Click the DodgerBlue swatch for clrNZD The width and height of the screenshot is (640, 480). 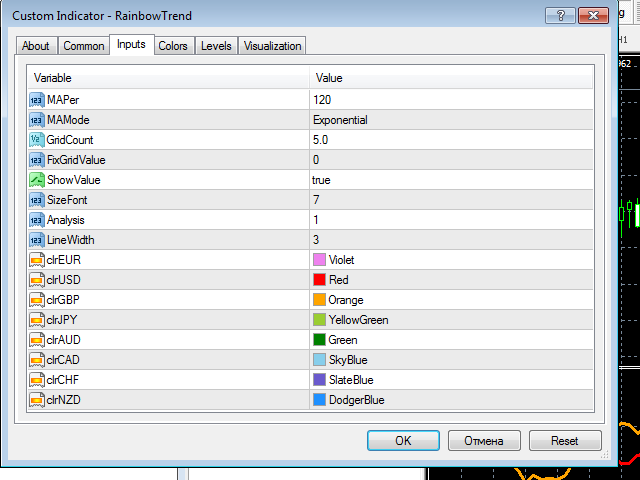coord(319,400)
